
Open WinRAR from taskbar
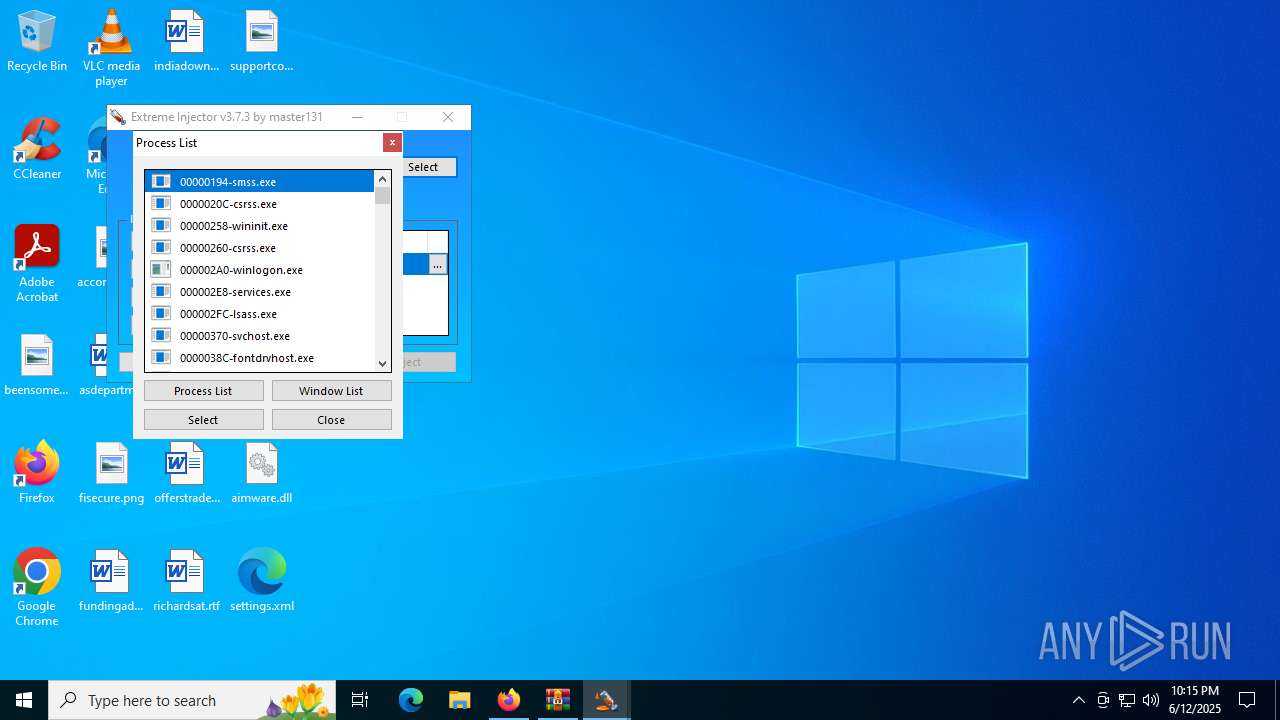point(557,700)
